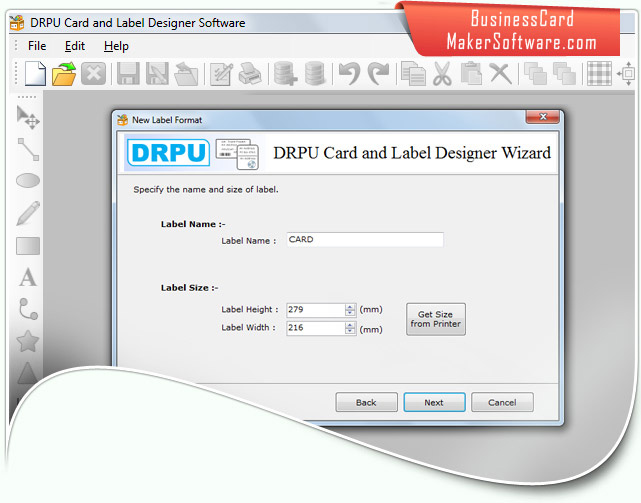Viewport: 641px width, 503px height.
Task: Open the File menu
Action: (x=37, y=46)
